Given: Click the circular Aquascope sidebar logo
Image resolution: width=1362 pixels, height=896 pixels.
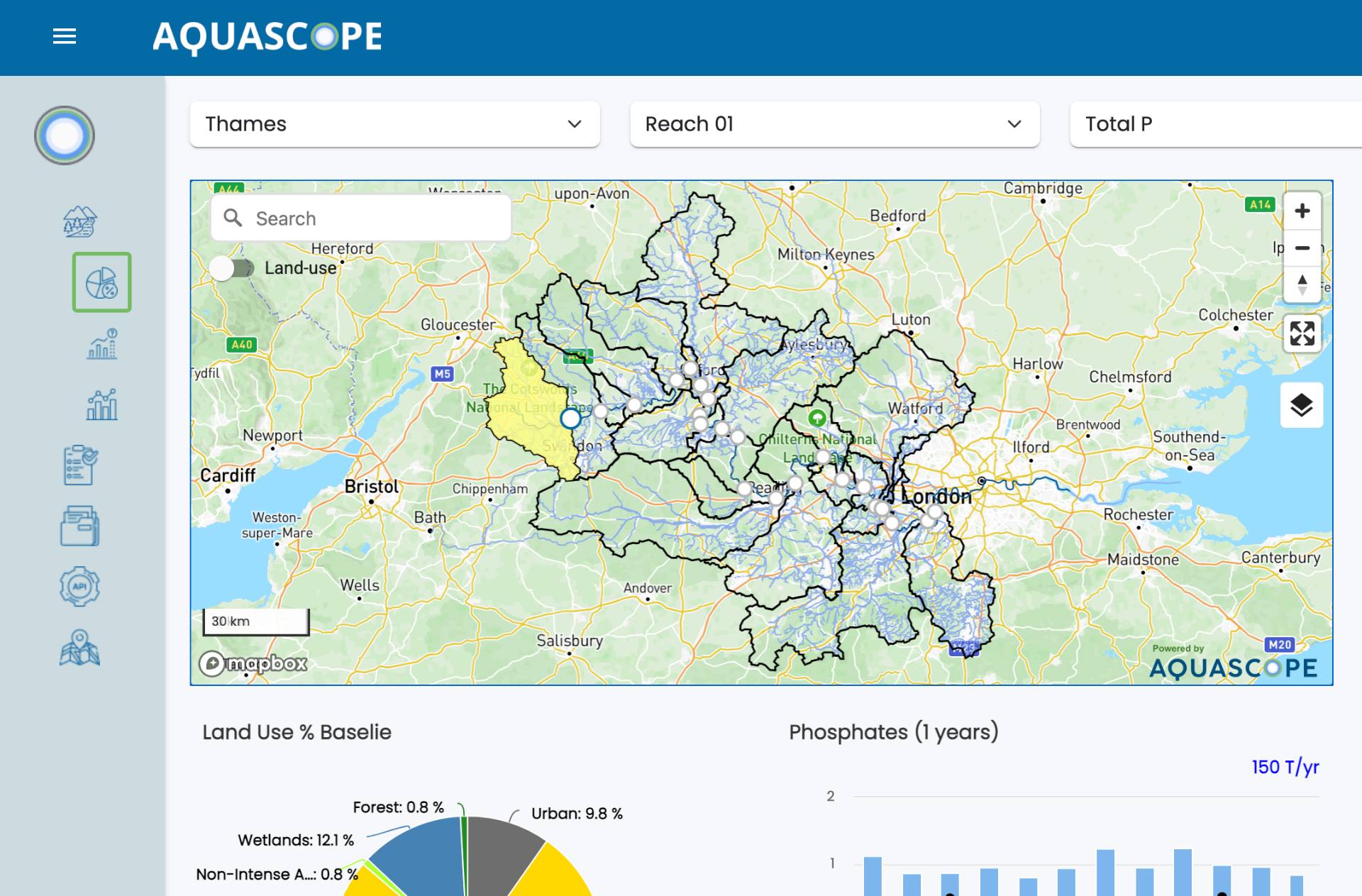Looking at the screenshot, I should (65, 135).
